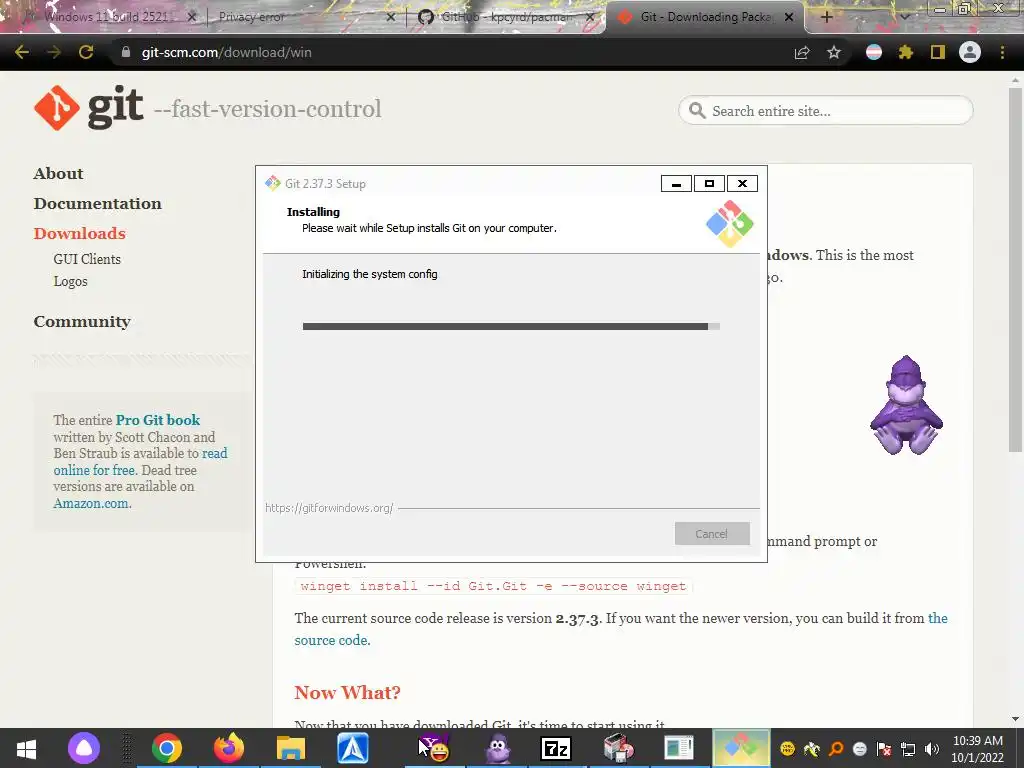Go to the Downloads section link
Viewport: 1024px width, 768px height.
[x=80, y=233]
